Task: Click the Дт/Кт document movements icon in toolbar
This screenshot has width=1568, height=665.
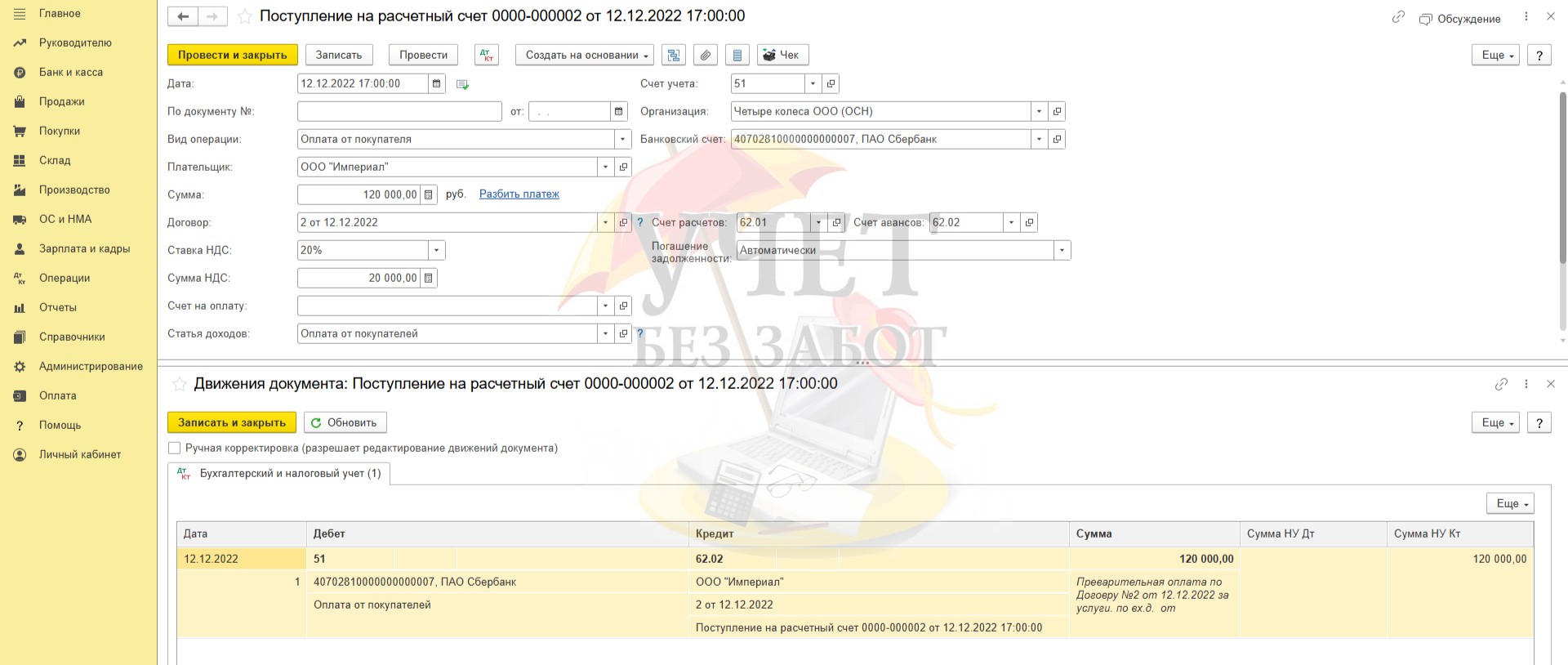Action: [x=487, y=55]
